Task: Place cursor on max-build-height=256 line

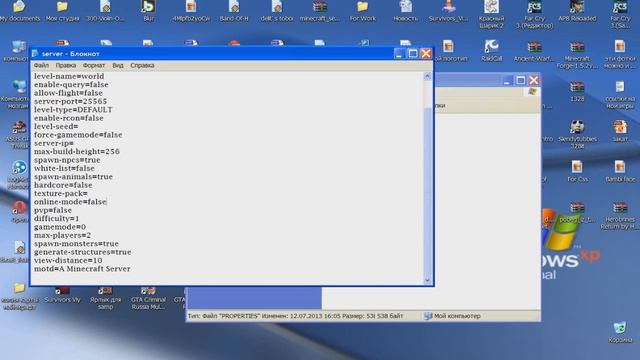Action: pyautogui.click(x=77, y=151)
